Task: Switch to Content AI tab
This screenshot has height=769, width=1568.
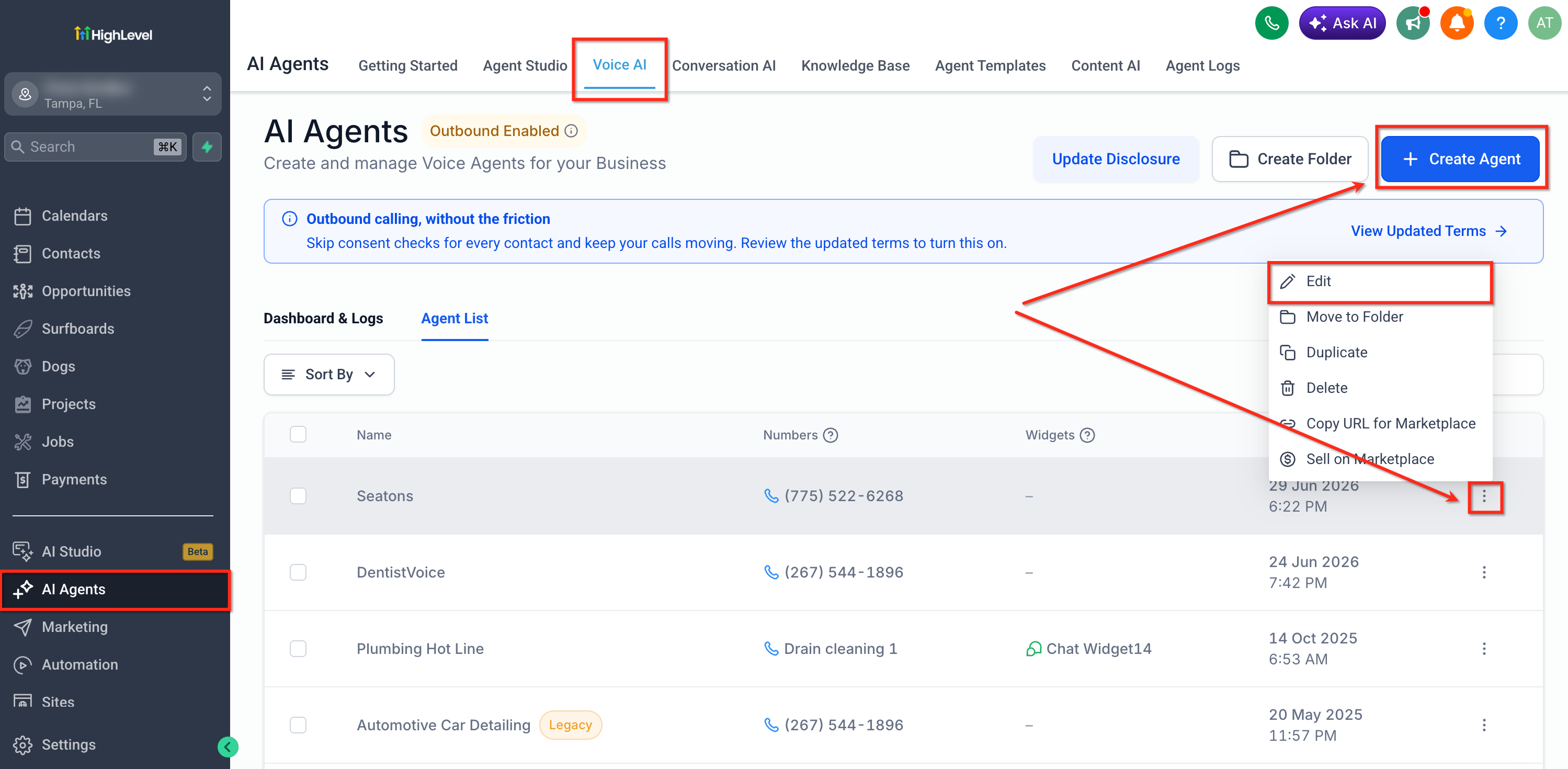Action: tap(1105, 66)
